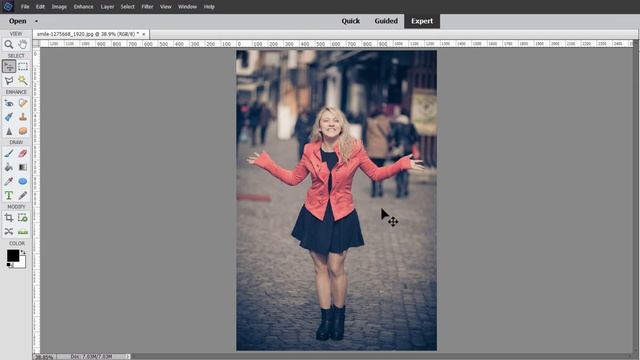Click the horizontal scrollbar below canvas
Viewport: 640px width, 360px height.
pos(382,356)
